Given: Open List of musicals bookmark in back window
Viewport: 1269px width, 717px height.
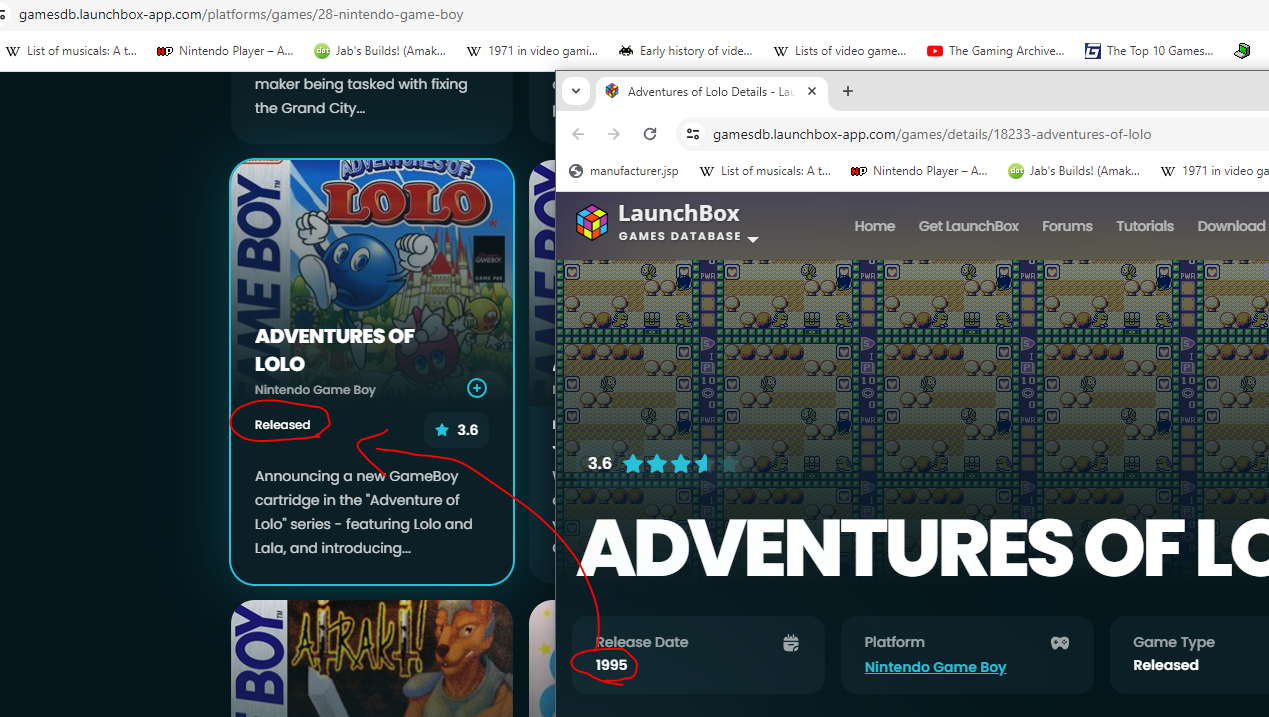Looking at the screenshot, I should [73, 51].
